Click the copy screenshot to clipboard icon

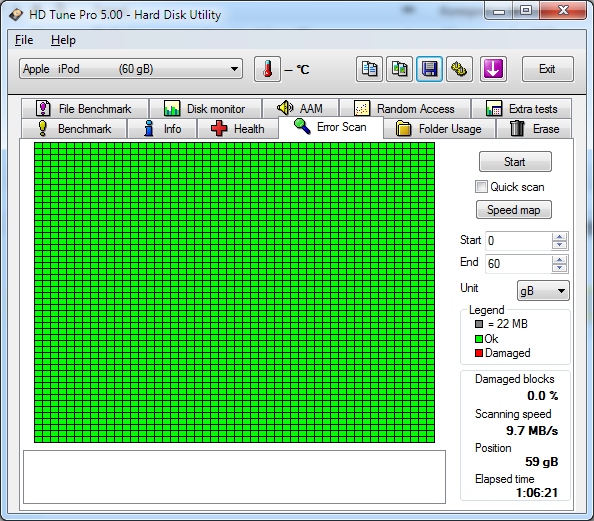[399, 69]
